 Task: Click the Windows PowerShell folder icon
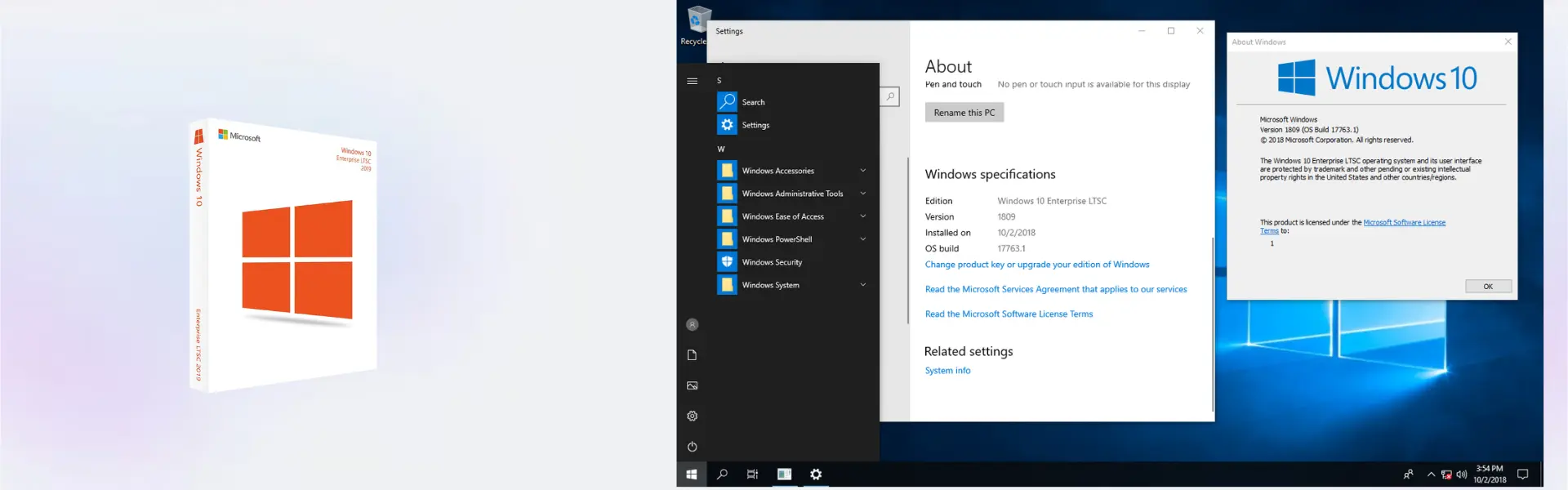[727, 239]
